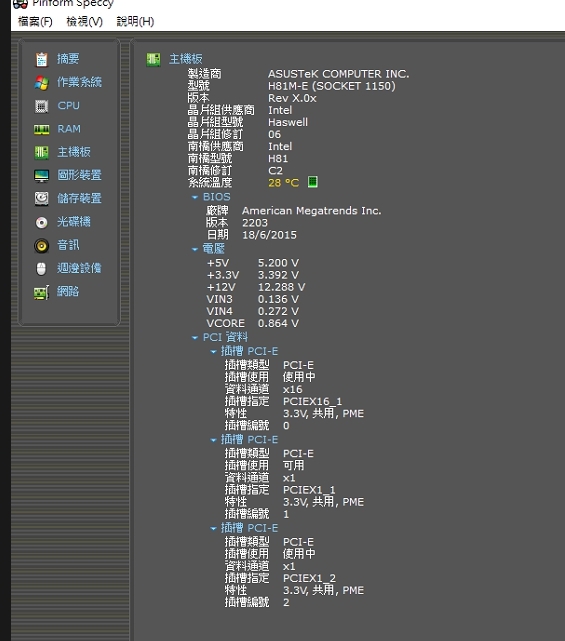
Task: Collapse the BIOS section
Action: [195, 197]
